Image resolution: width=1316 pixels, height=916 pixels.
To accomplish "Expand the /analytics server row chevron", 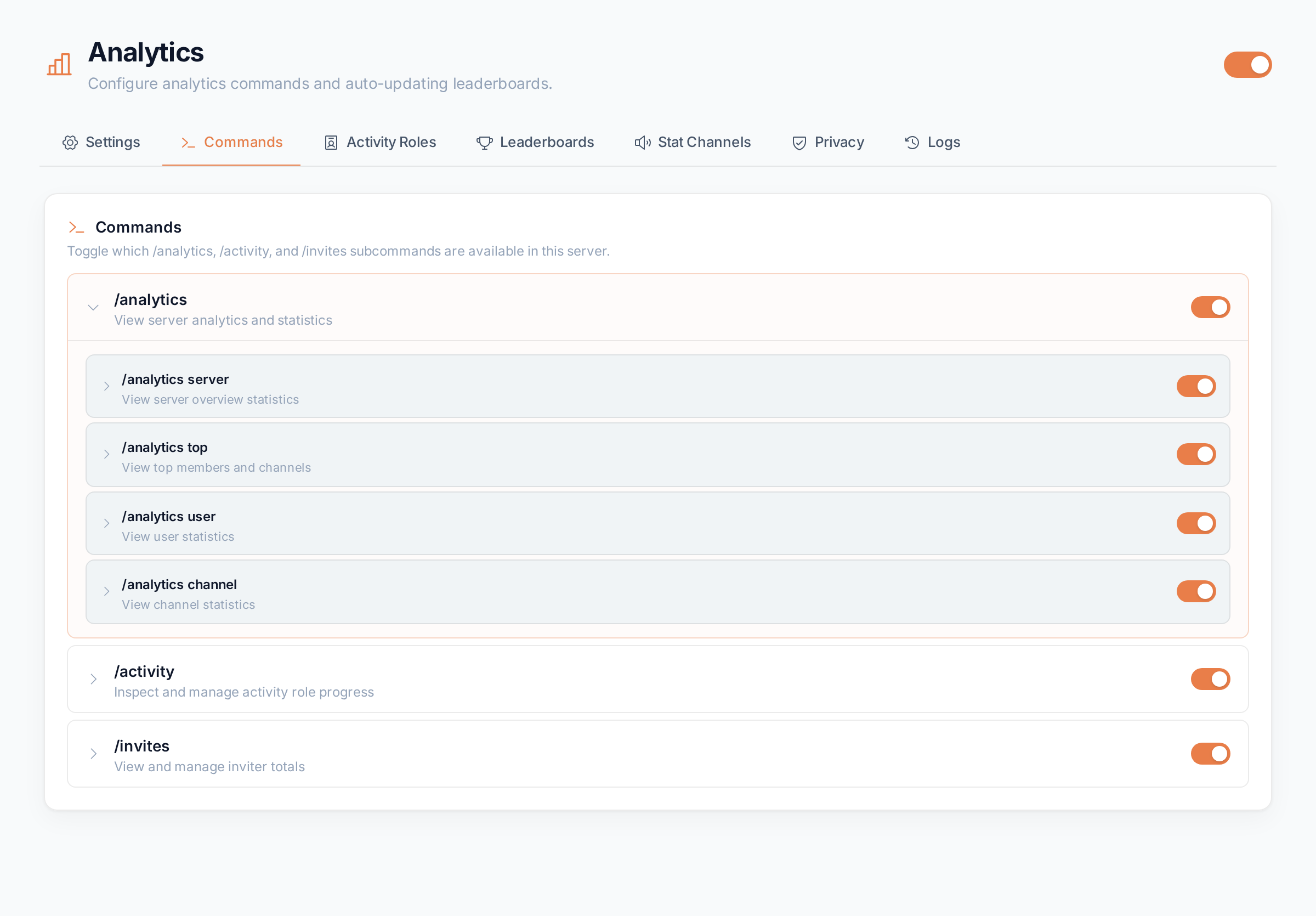I will tap(106, 386).
